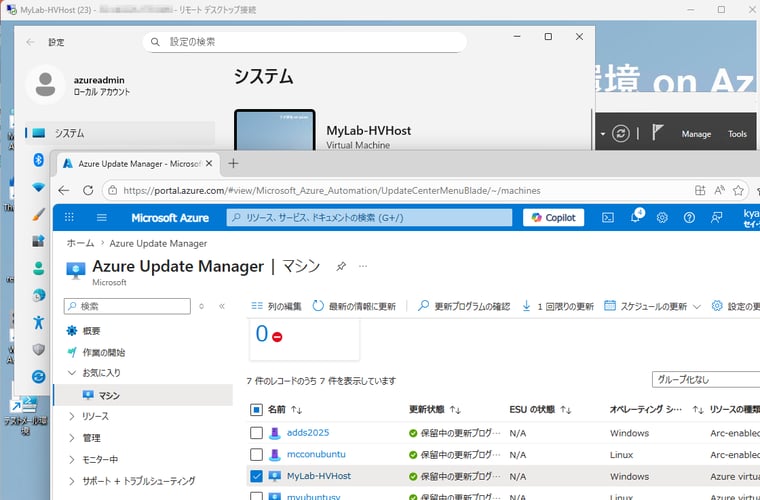Open the スケジュールの更新 dropdown
The width and height of the screenshot is (760, 500).
tap(652, 306)
